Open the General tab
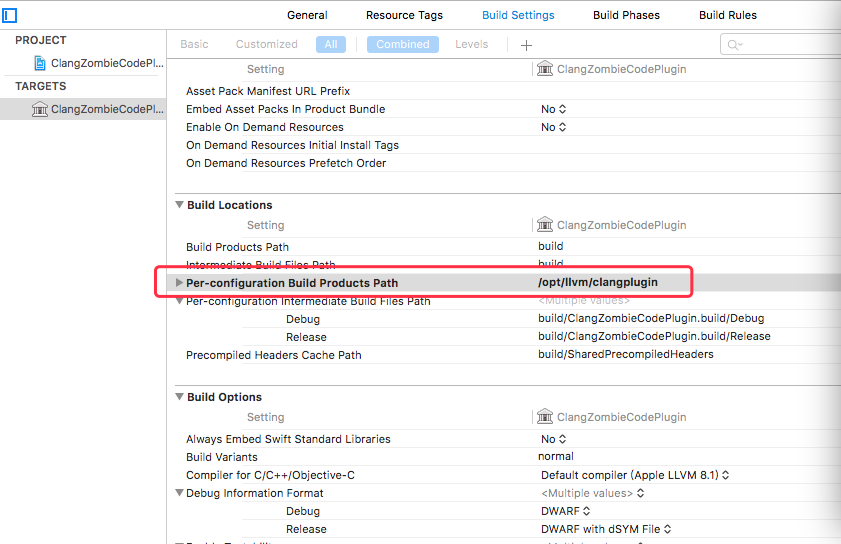Viewport: 841px width, 544px height. pyautogui.click(x=307, y=15)
